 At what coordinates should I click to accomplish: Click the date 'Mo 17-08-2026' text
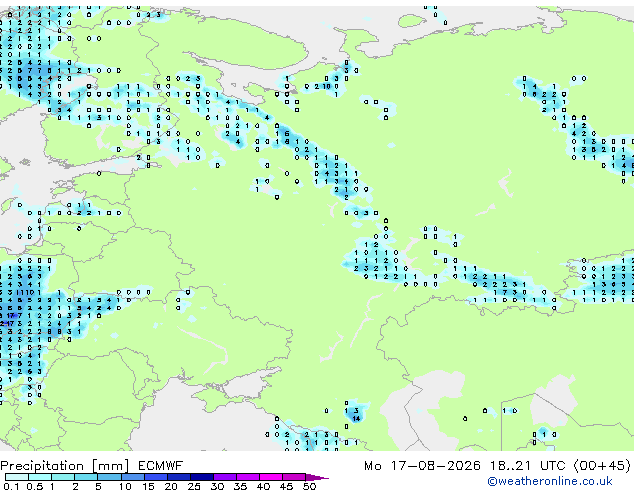[x=423, y=466]
